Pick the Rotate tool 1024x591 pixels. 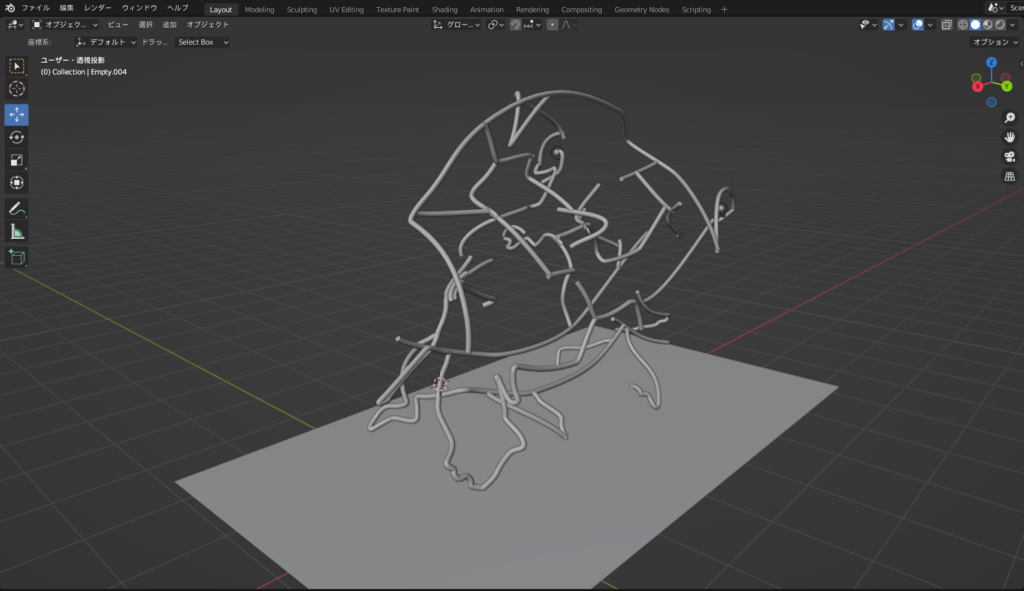click(x=17, y=137)
